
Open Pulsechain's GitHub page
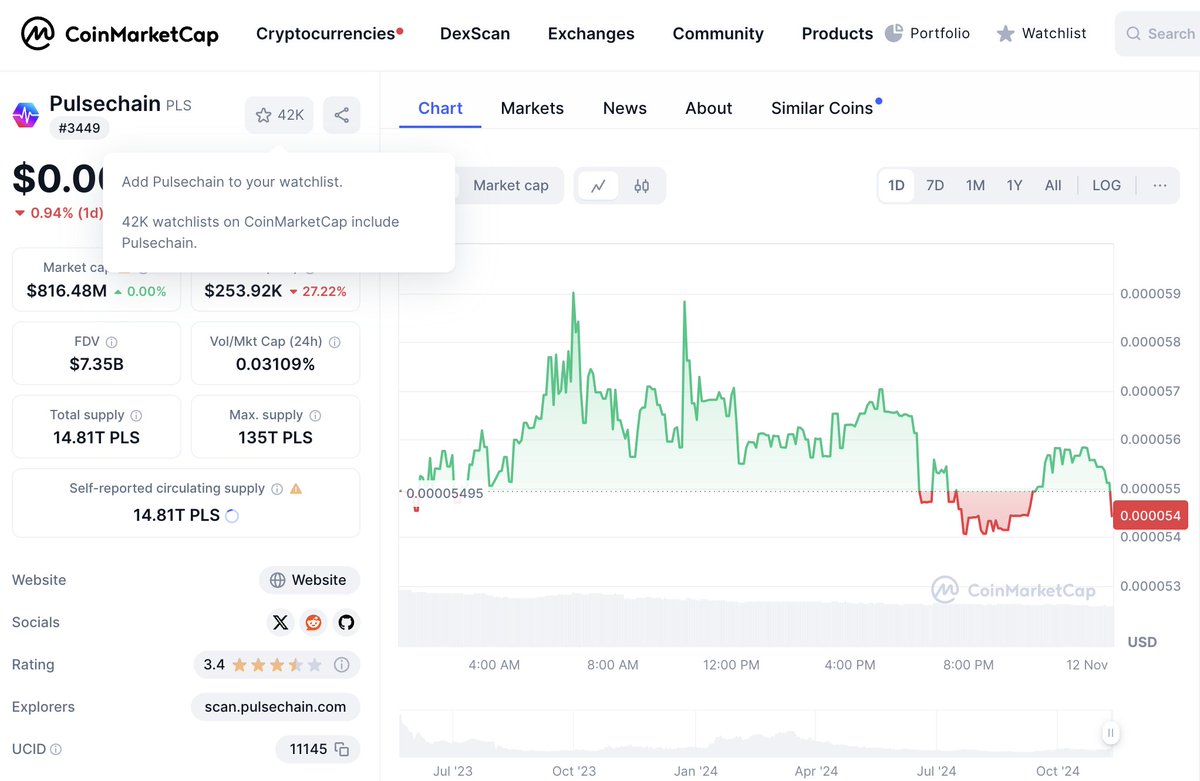pos(346,622)
